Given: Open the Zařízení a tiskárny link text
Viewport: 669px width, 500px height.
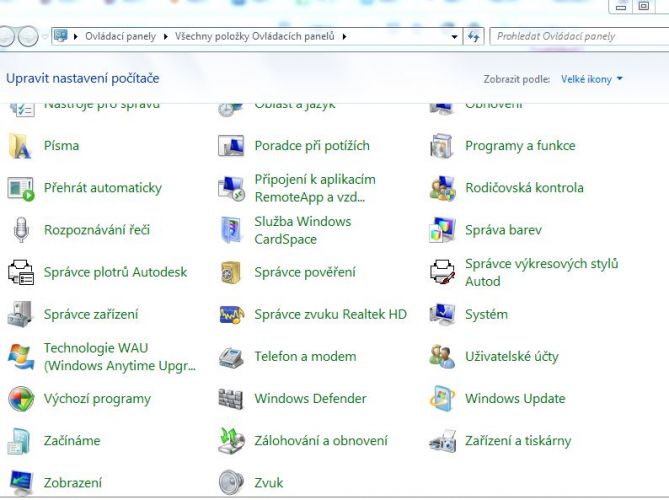Looking at the screenshot, I should [x=518, y=441].
